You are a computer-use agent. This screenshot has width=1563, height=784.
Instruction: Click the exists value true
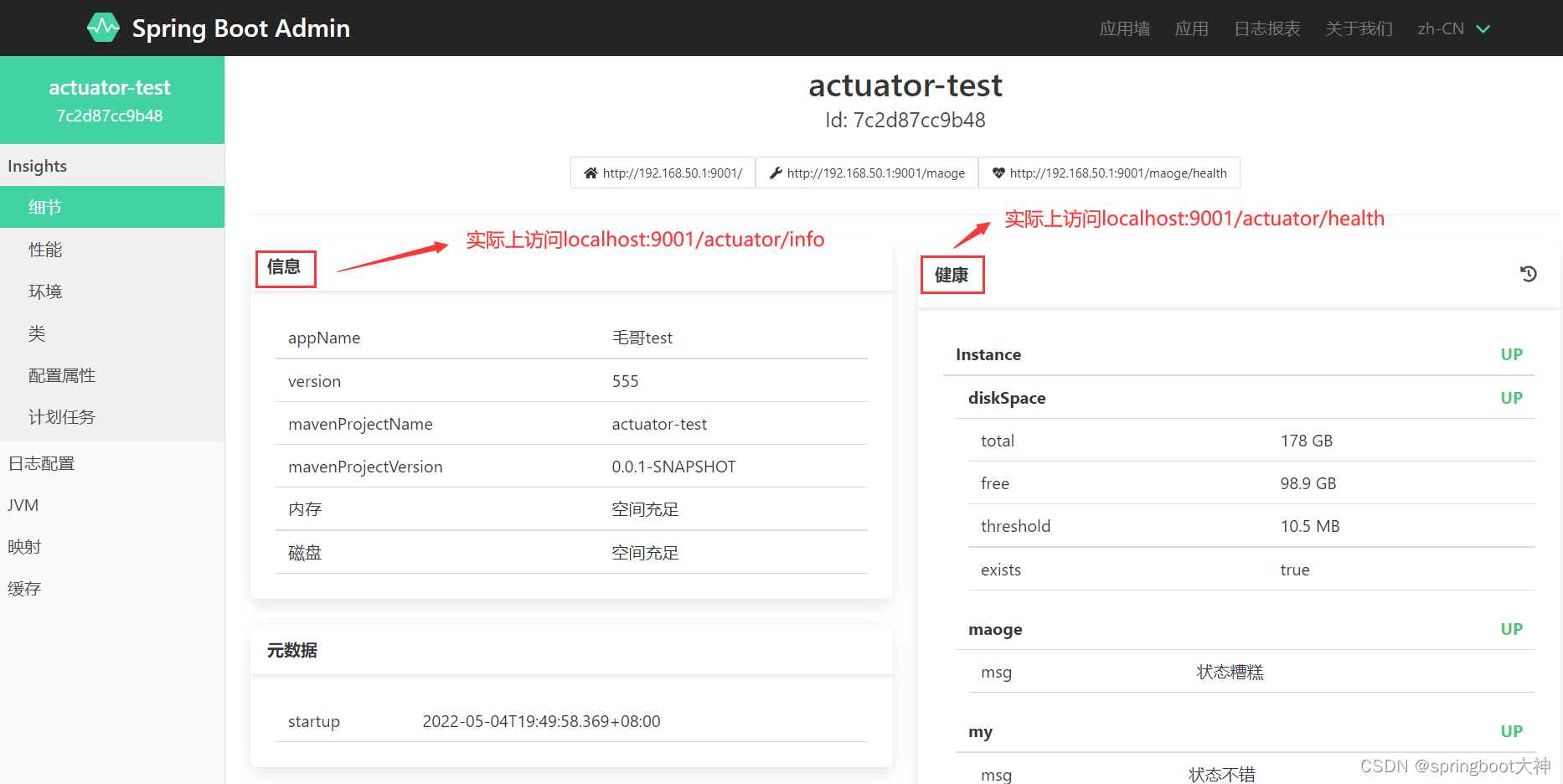(1294, 570)
